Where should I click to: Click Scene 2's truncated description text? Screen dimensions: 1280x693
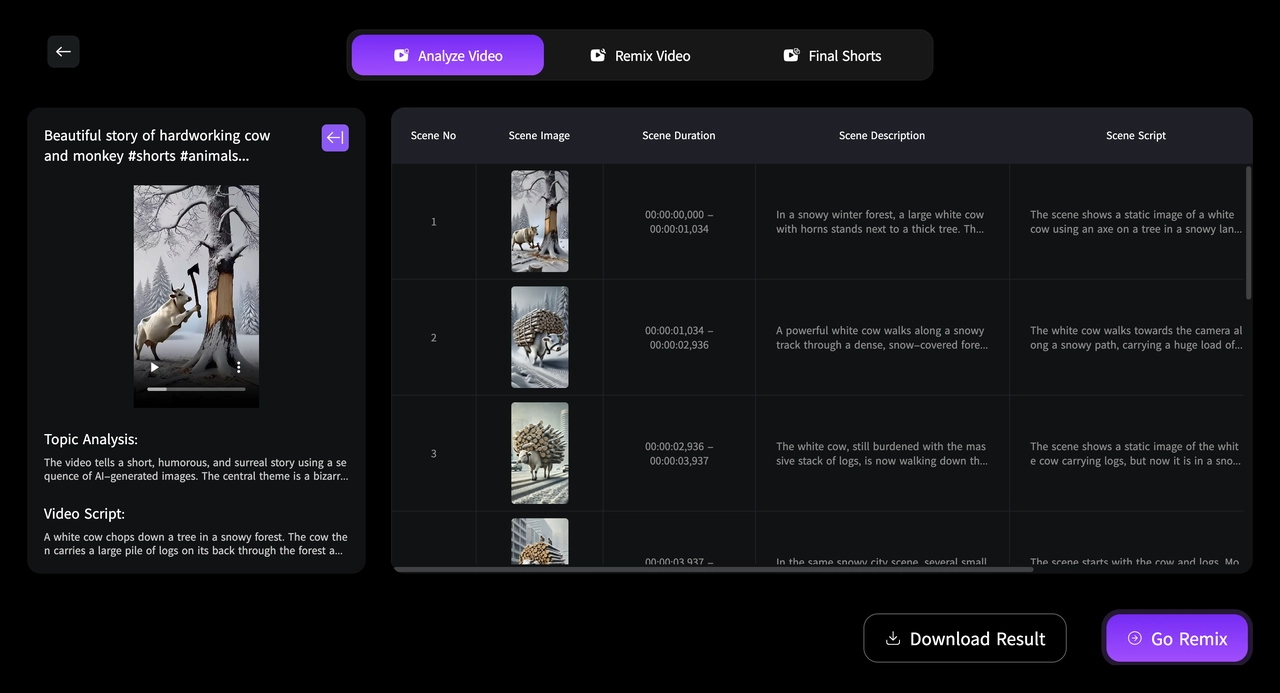pyautogui.click(x=882, y=337)
